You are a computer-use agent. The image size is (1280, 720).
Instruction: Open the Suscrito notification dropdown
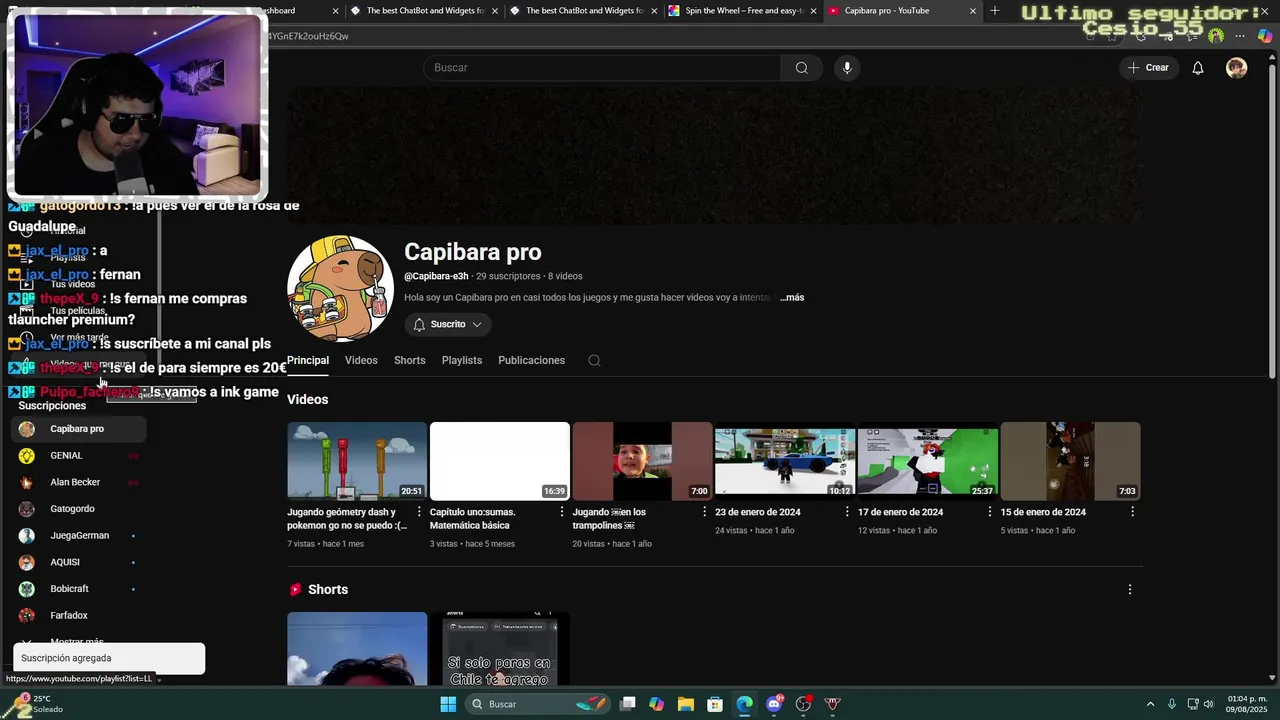[x=448, y=324]
